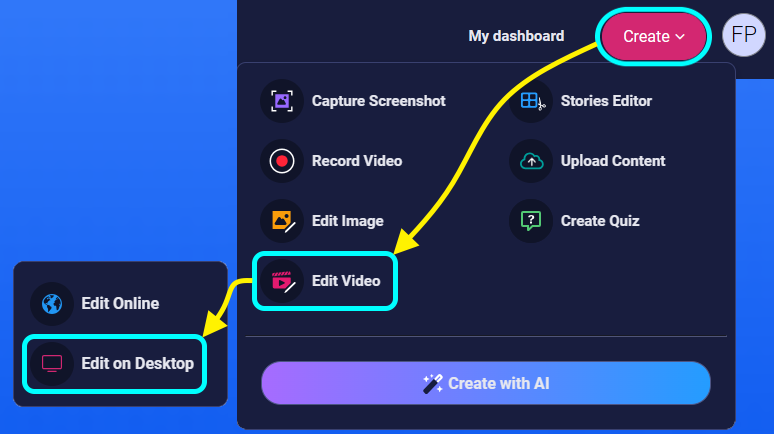Click the Capture Screenshot icon
Screen dimensions: 774x434
pos(282,101)
